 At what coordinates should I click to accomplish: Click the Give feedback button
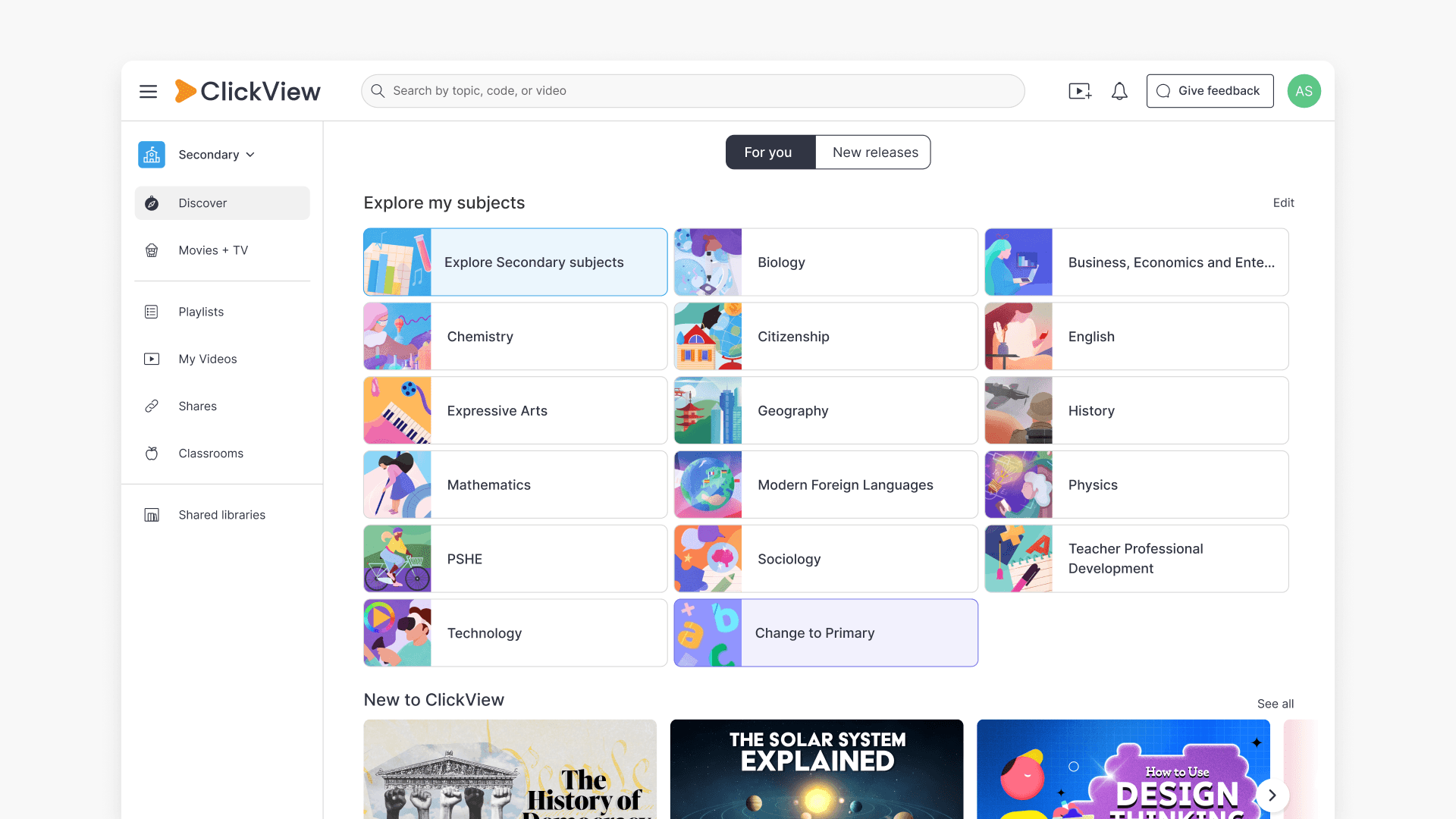tap(1210, 91)
